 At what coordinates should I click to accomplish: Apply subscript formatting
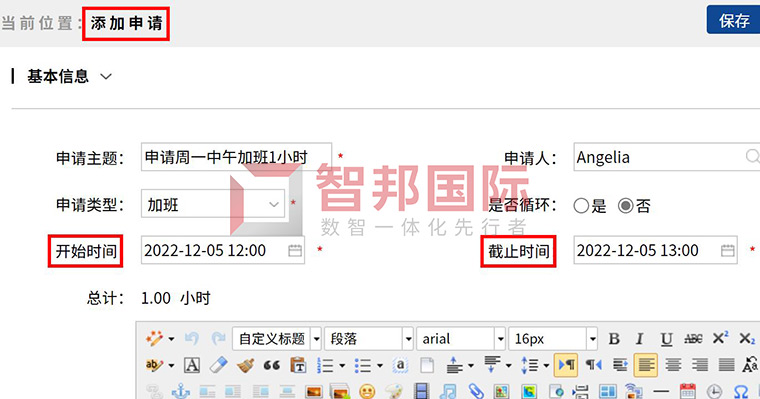click(x=746, y=338)
